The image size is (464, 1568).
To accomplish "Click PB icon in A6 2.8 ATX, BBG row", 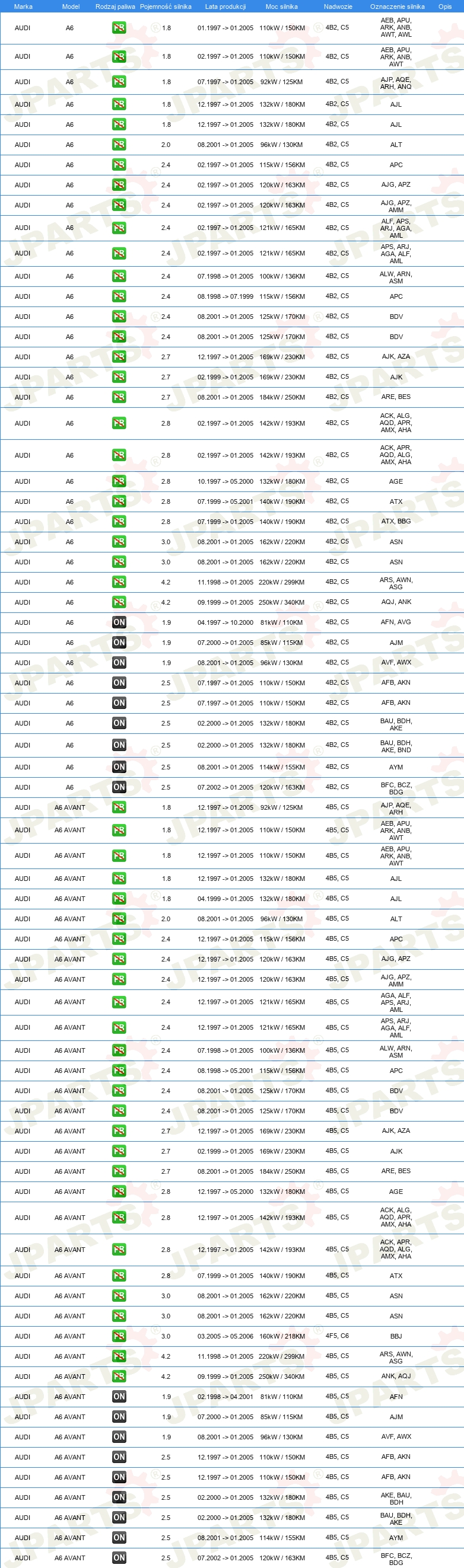I will [x=119, y=522].
